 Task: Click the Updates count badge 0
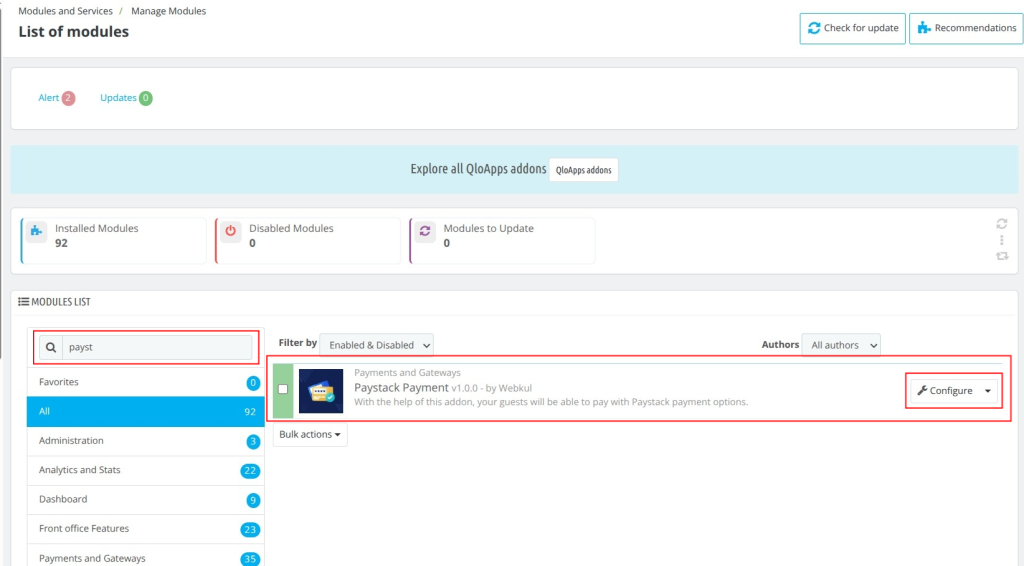146,98
